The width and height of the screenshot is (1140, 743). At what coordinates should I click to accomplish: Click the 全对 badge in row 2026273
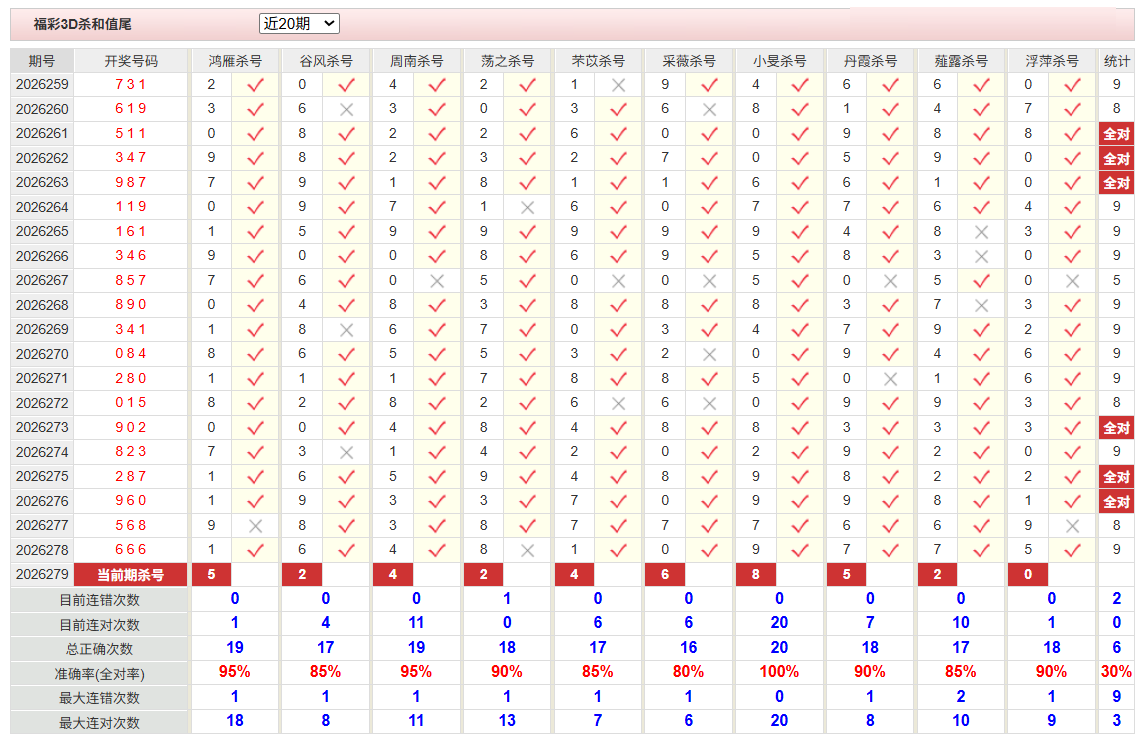1117,427
